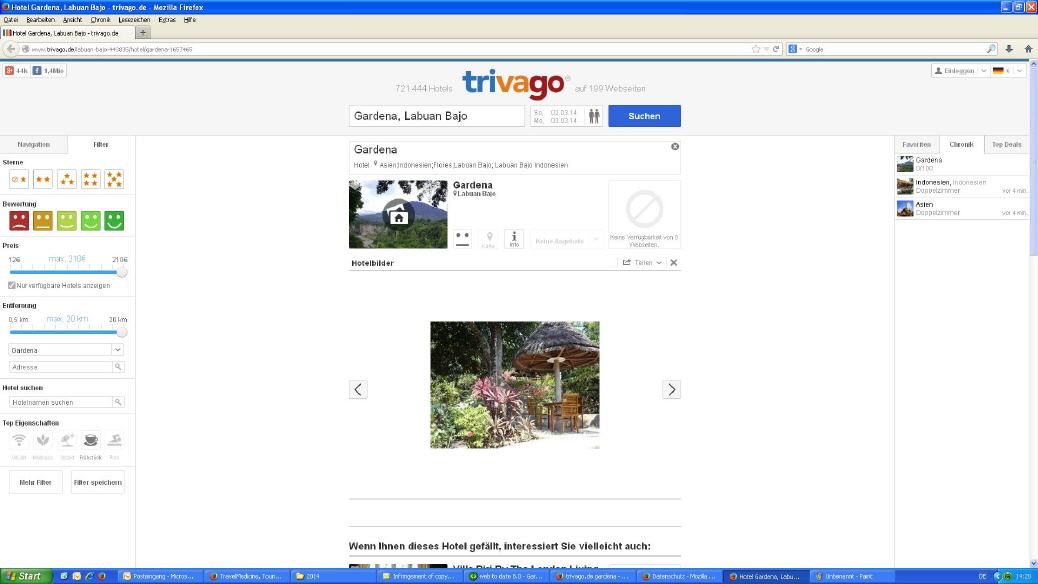
Task: Show the next hotel image
Action: pyautogui.click(x=671, y=389)
